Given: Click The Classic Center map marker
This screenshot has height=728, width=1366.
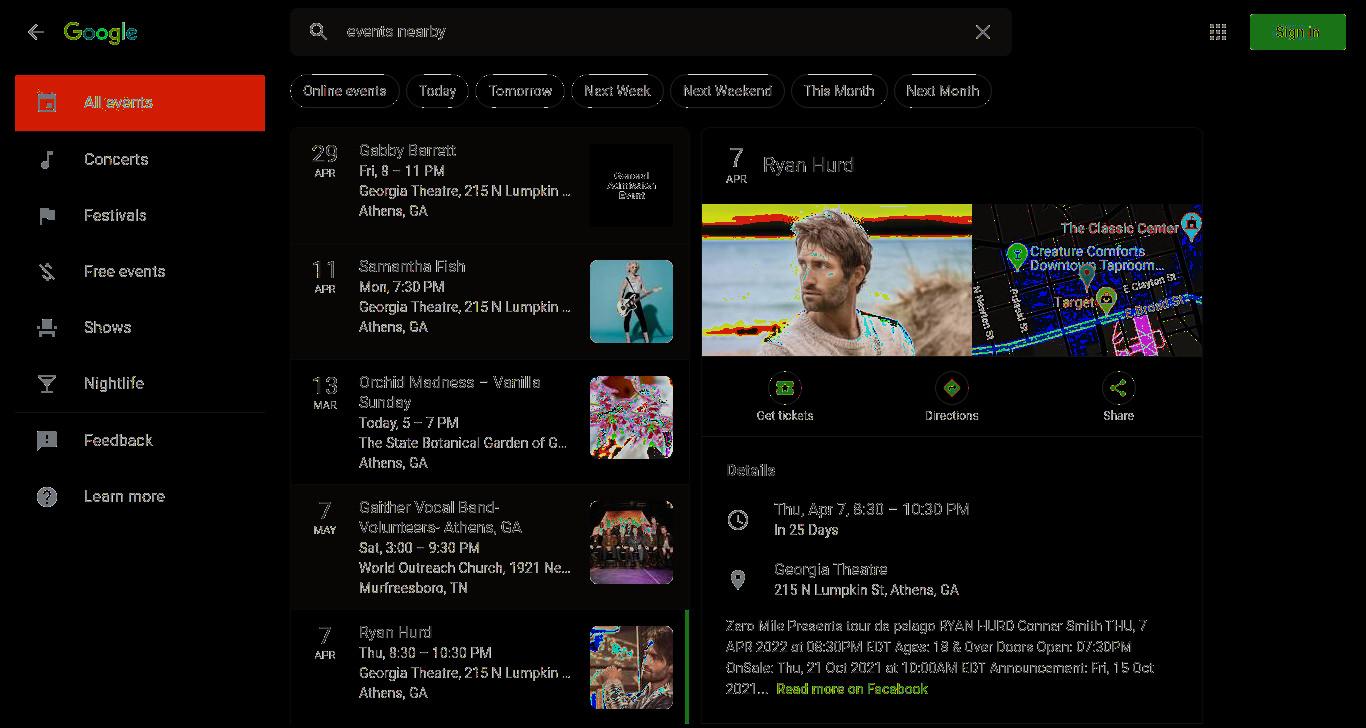Looking at the screenshot, I should 1191,226.
